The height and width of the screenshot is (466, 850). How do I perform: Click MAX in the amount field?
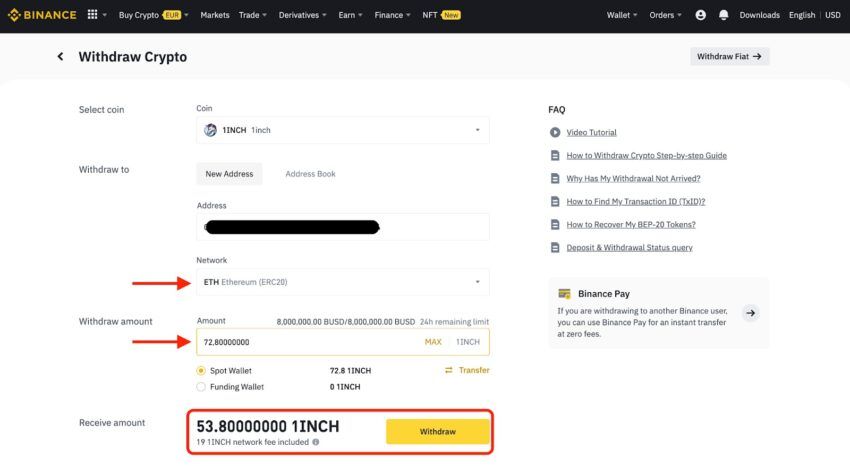tap(433, 342)
